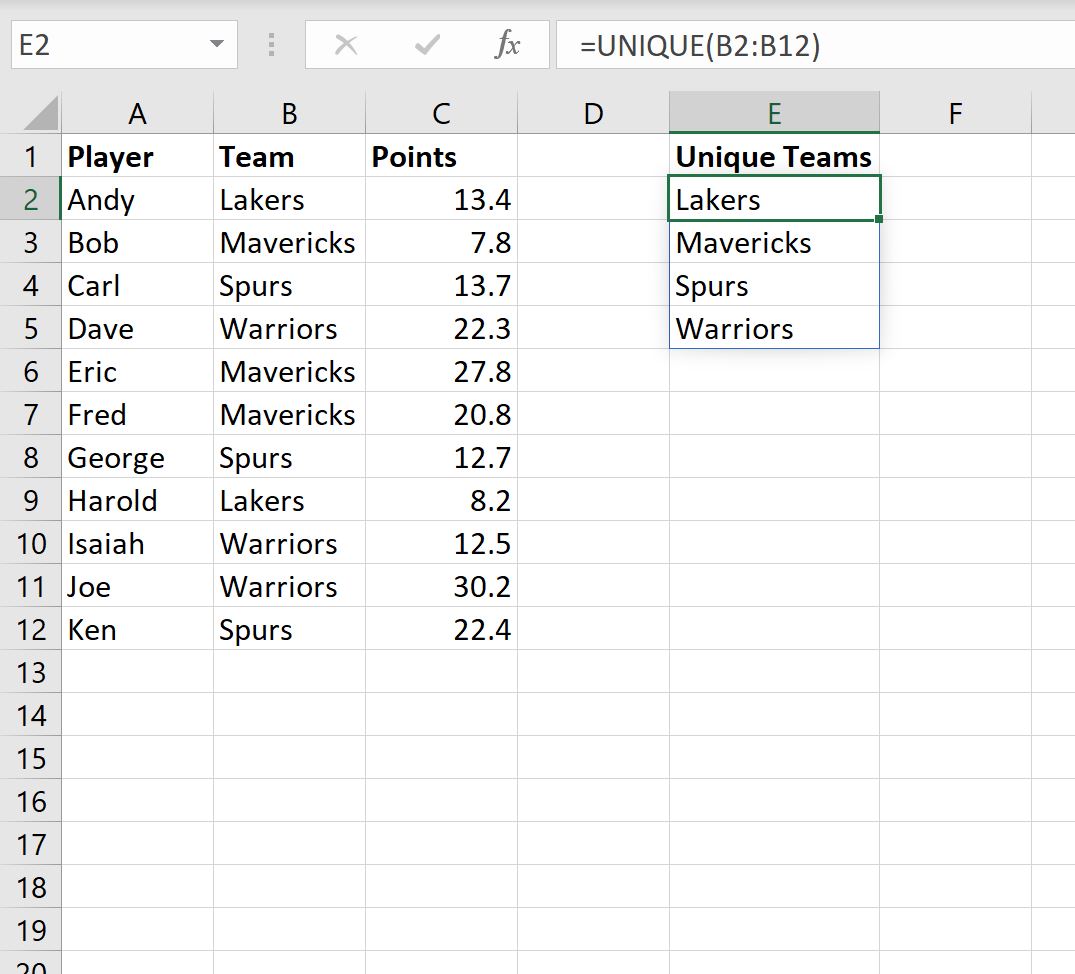Click the Cancel (X) formula bar icon
The width and height of the screenshot is (1075, 974).
point(346,45)
